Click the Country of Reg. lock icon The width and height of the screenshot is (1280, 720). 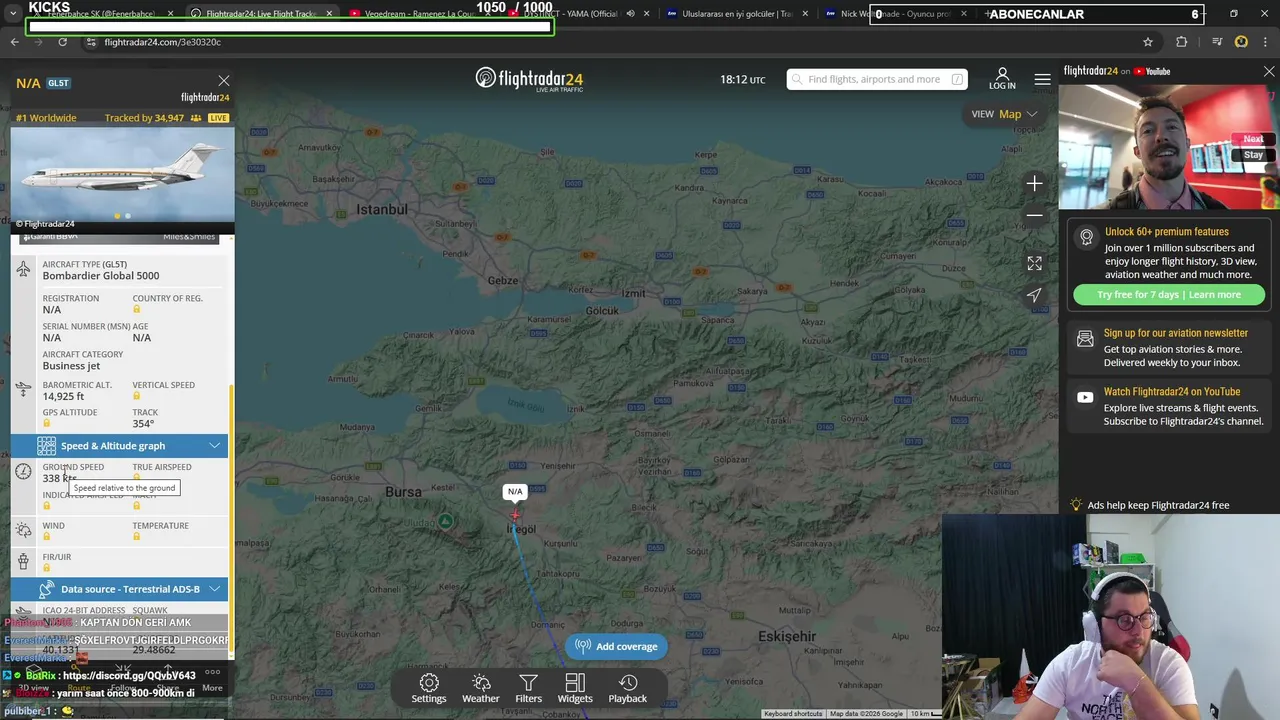point(137,309)
